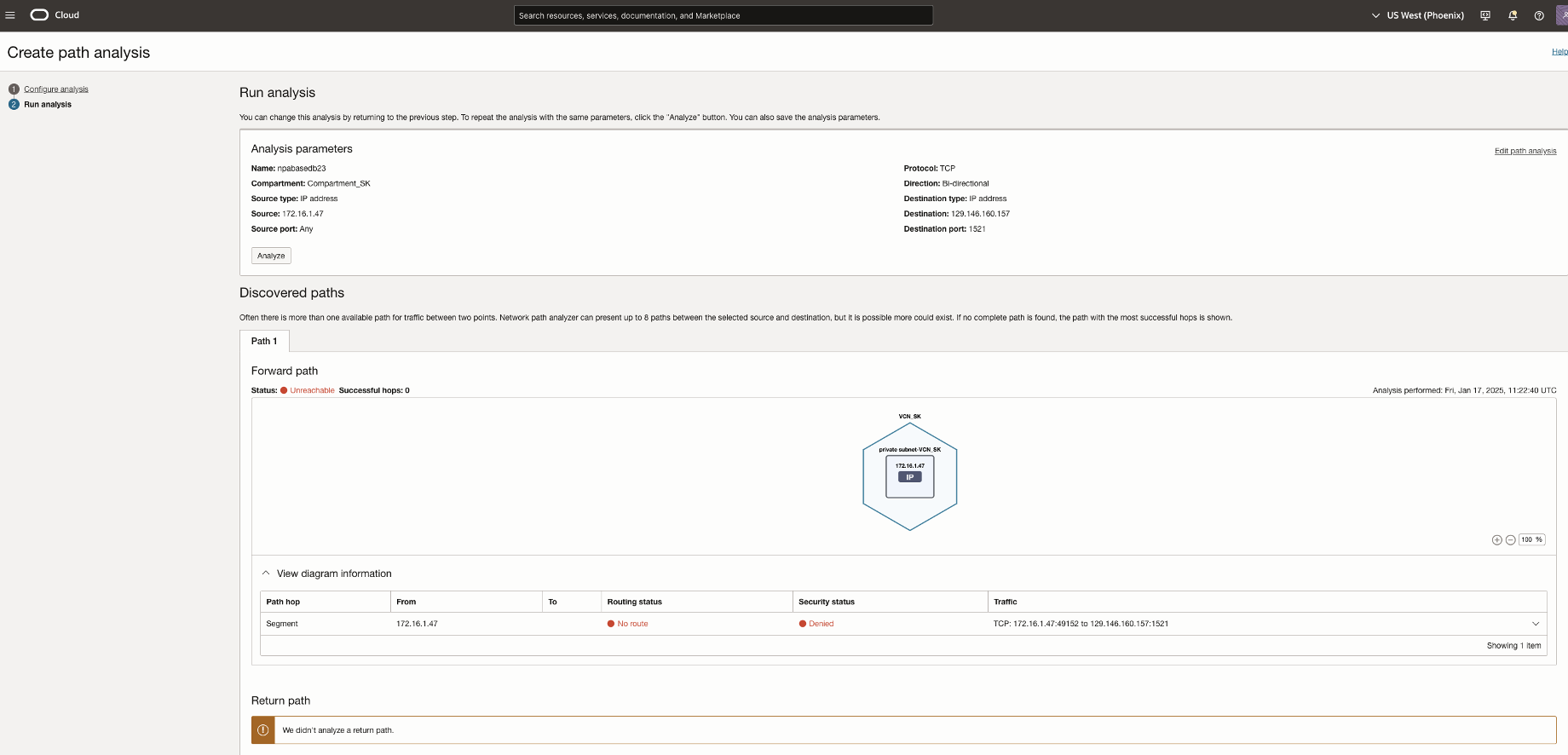Screen dimensions: 1568x755
Task: Open the notifications bell
Action: click(1513, 15)
